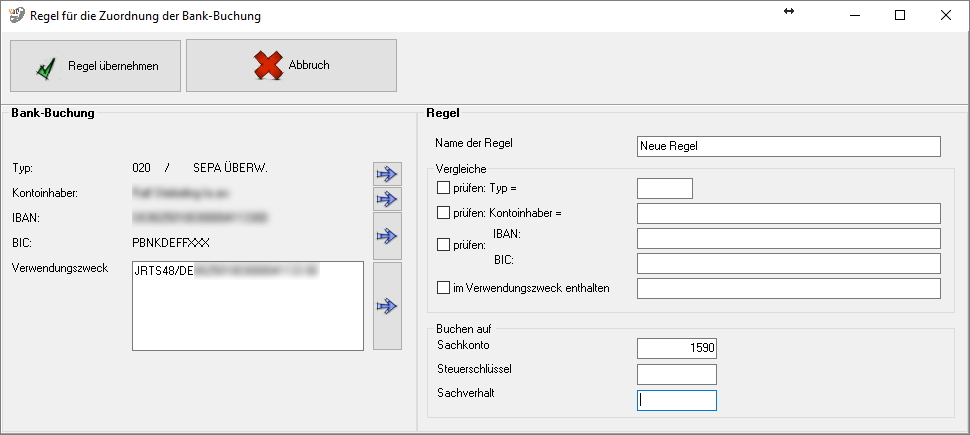Enable the 'prüfen: Typ =' checkbox
Image resolution: width=970 pixels, height=435 pixels.
coord(444,187)
